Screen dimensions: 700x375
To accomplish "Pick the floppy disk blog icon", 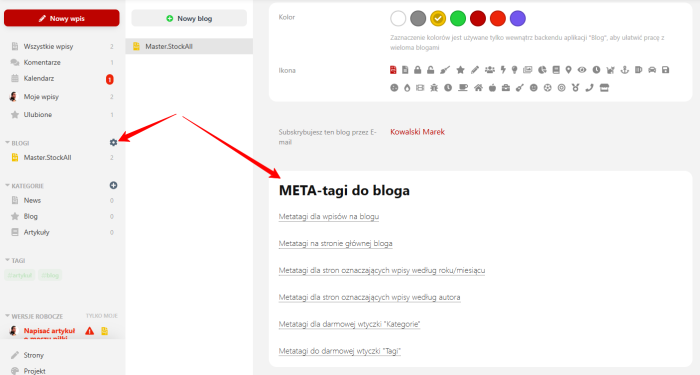I will [x=666, y=70].
